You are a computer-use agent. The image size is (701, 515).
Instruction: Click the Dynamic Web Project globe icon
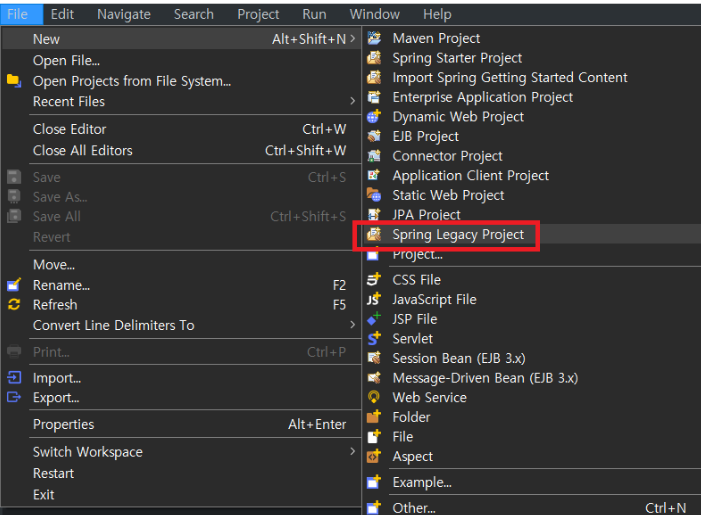[374, 117]
